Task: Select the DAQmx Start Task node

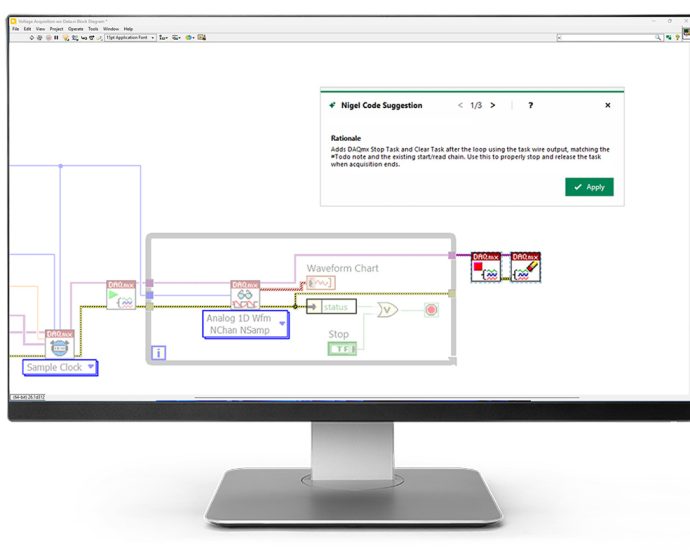Action: (121, 295)
